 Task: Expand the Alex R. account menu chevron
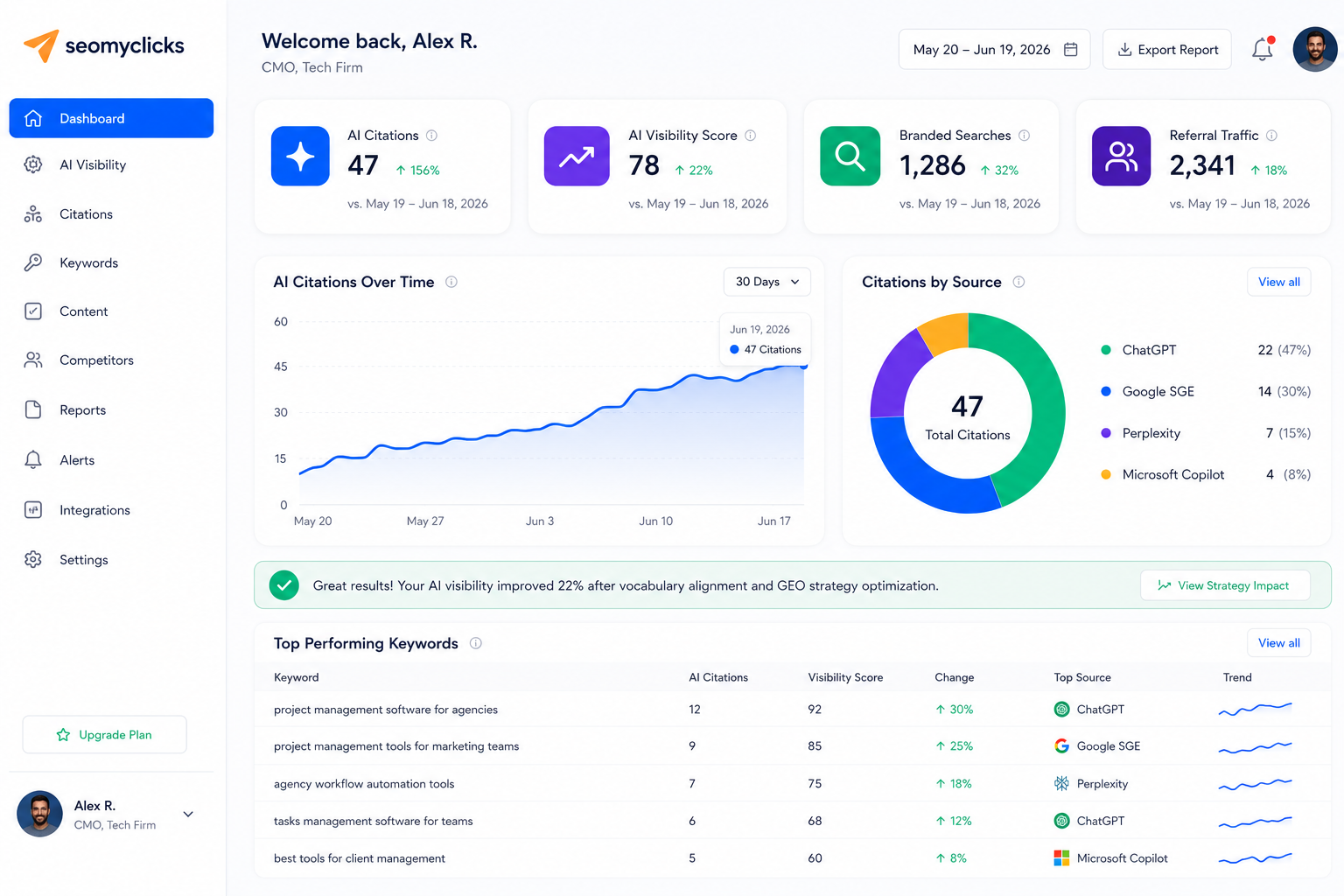coord(188,814)
